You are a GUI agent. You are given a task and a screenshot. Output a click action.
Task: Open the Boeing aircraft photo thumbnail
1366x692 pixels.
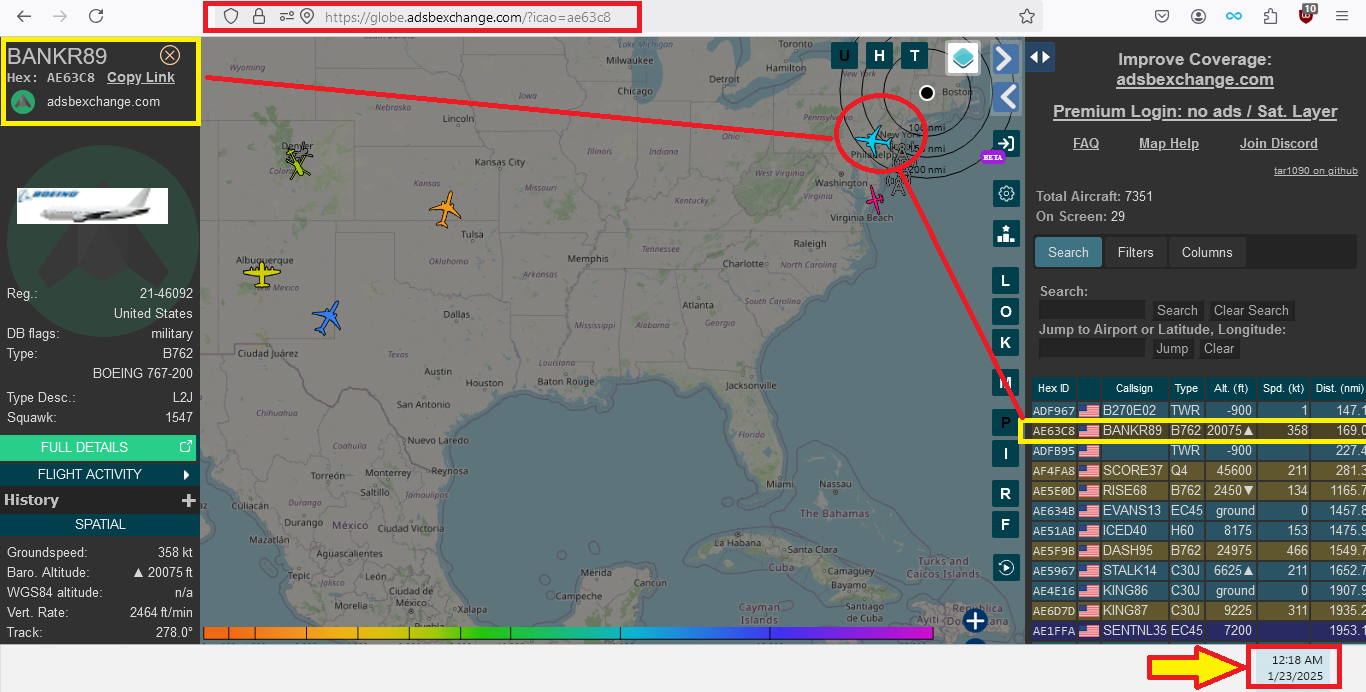(x=92, y=206)
